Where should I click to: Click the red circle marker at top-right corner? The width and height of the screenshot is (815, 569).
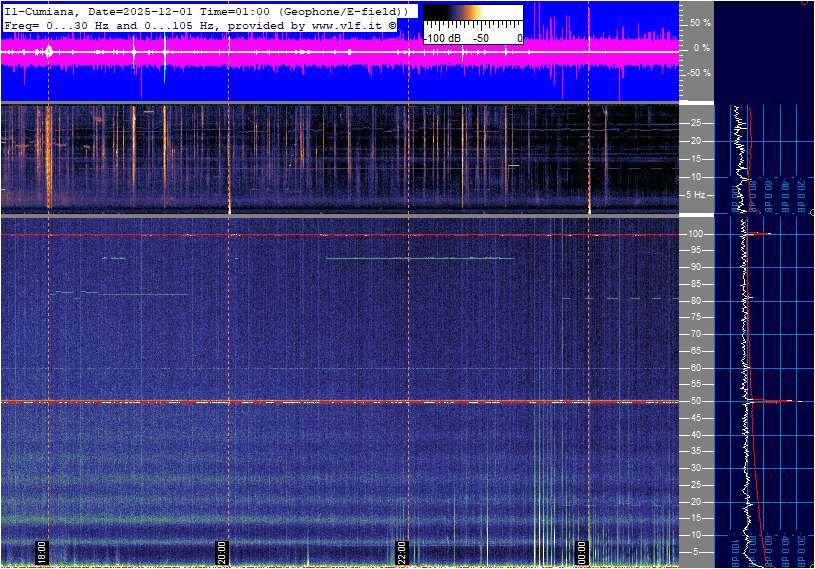point(807,2)
